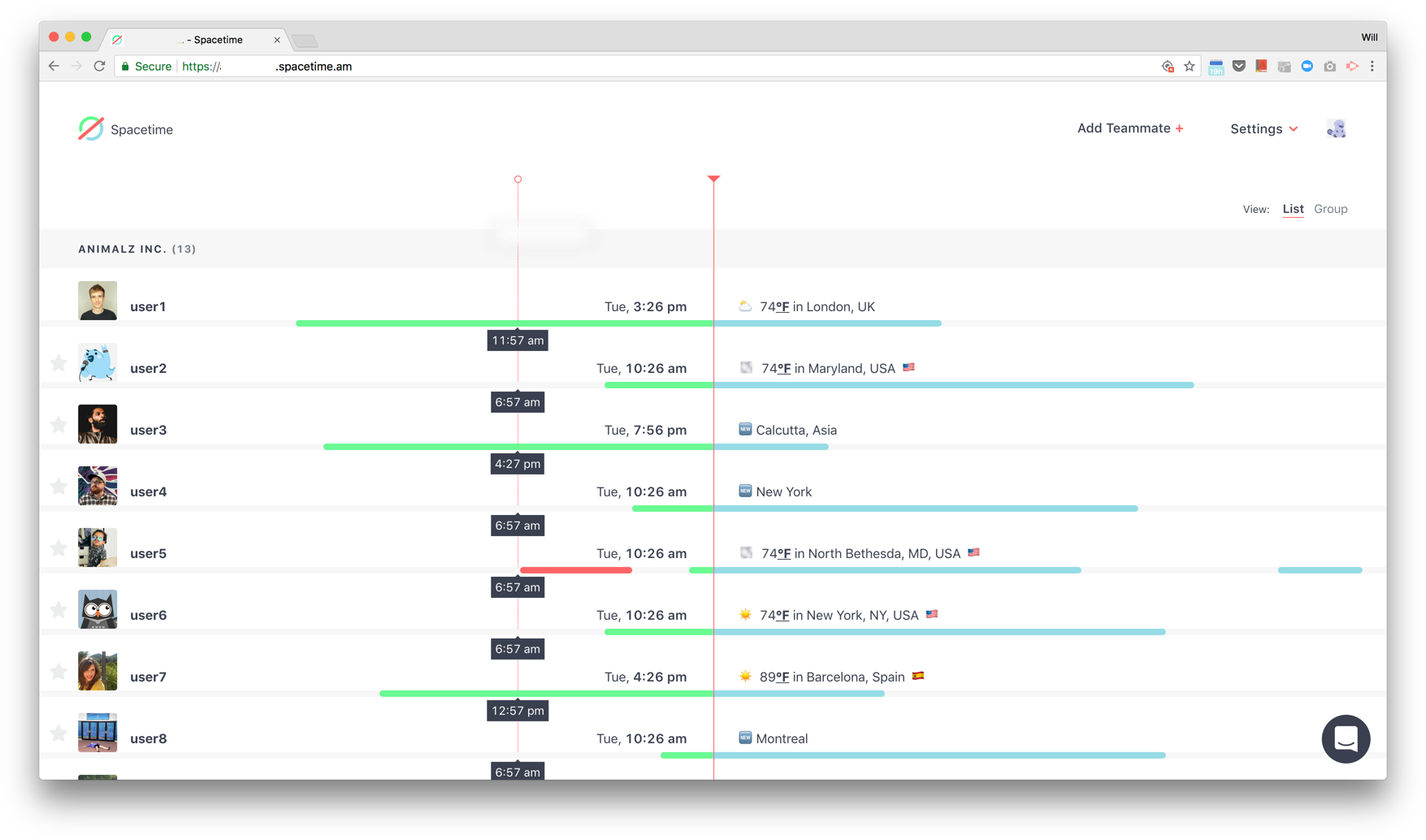1426x840 pixels.
Task: Click the weather icon for North Bethesda
Action: point(746,553)
